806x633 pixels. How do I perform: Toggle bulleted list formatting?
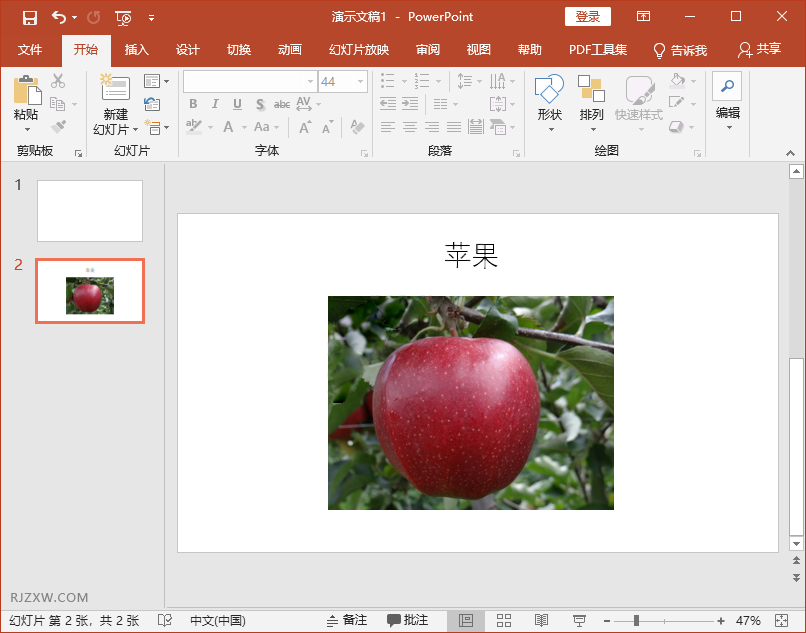pos(388,81)
